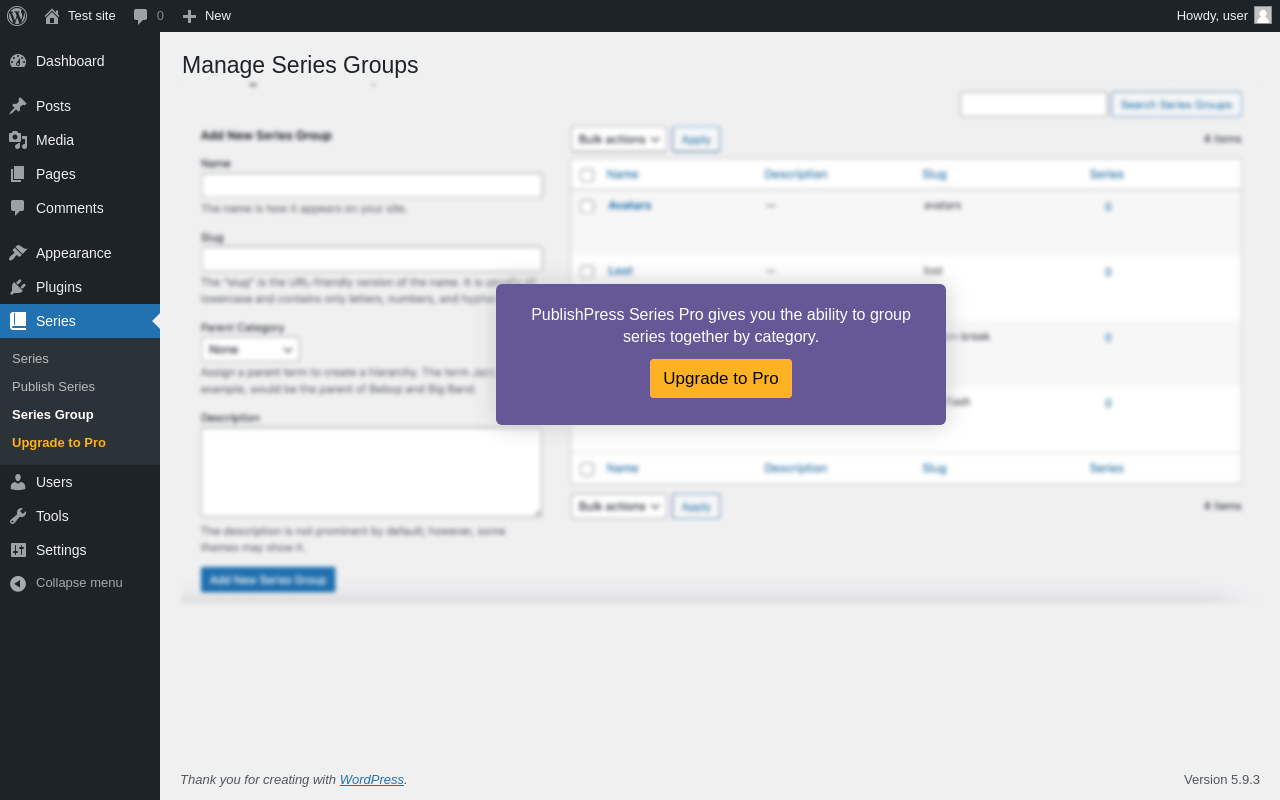This screenshot has height=800, width=1280.
Task: Open the Publish Series submenu item
Action: coord(53,386)
